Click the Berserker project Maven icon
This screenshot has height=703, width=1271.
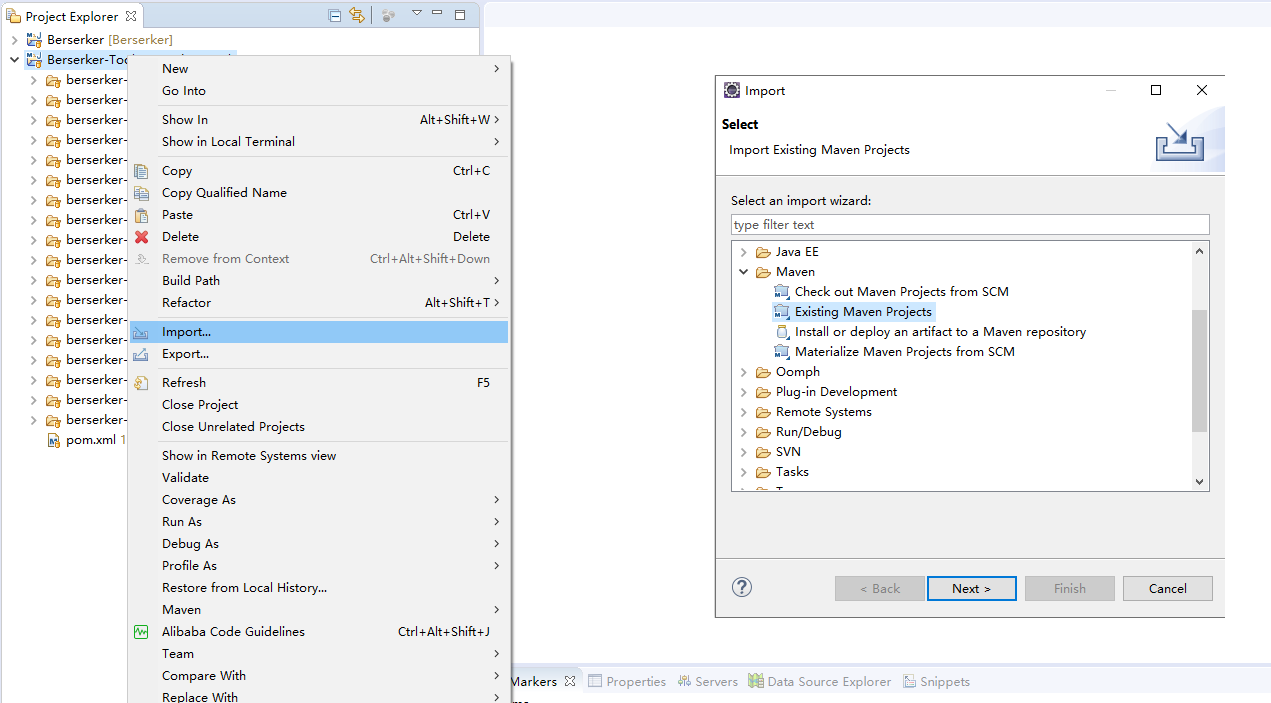[x=34, y=40]
